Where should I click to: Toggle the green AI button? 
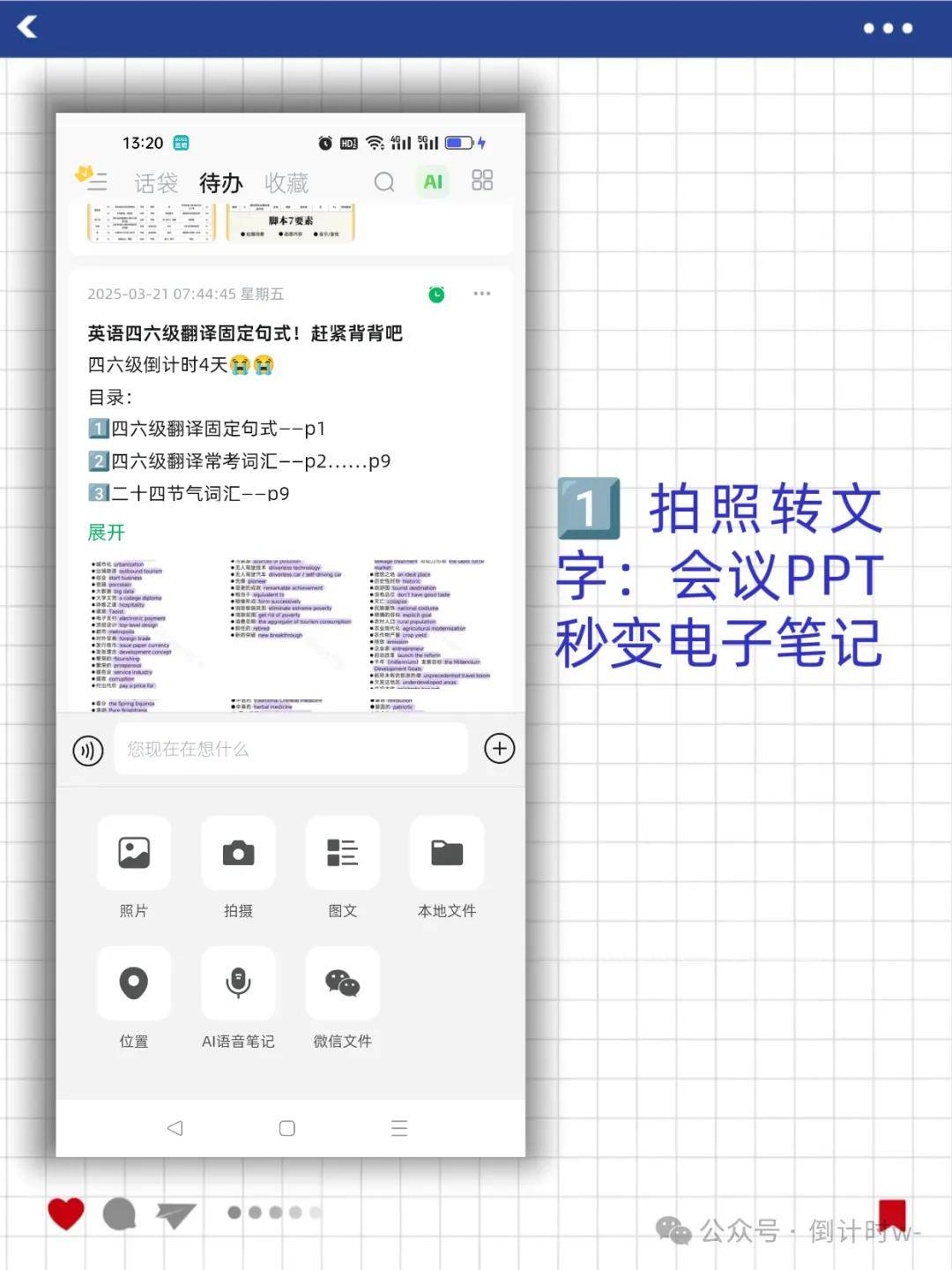433,182
